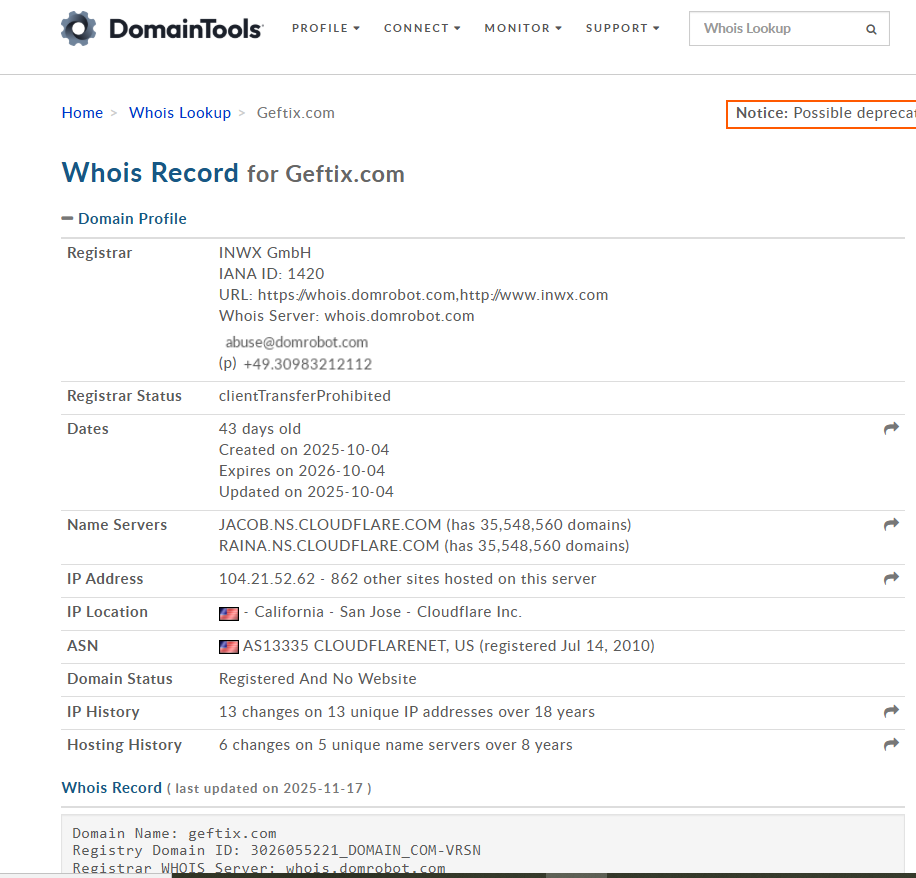Screen dimensions: 916x878
Task: Open the Profile dropdown menu
Action: tap(326, 28)
